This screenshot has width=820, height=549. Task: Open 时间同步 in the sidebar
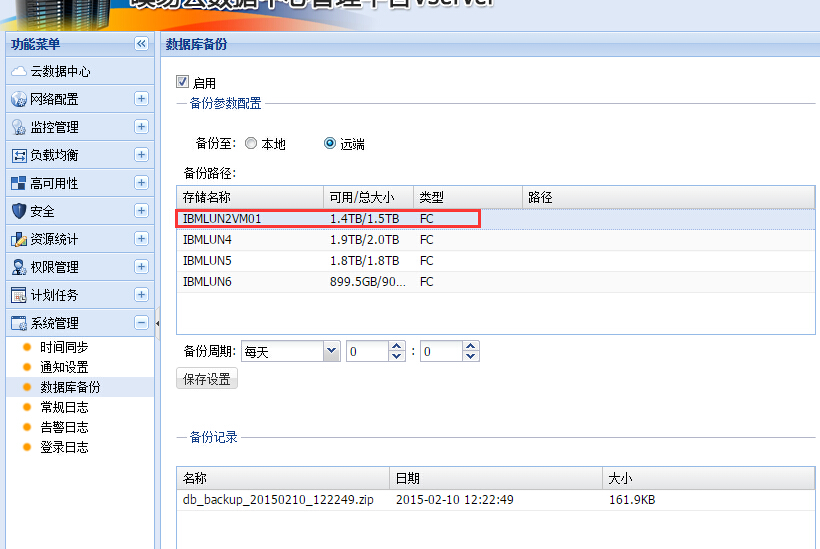click(x=64, y=347)
